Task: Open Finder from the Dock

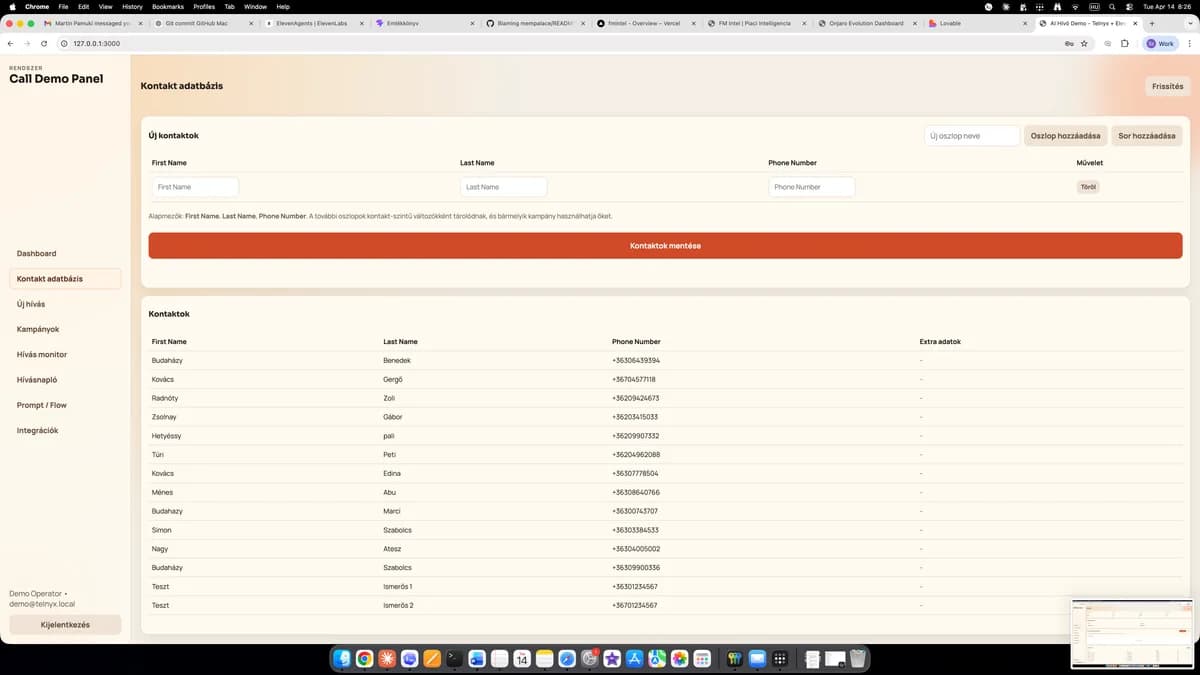Action: point(342,659)
